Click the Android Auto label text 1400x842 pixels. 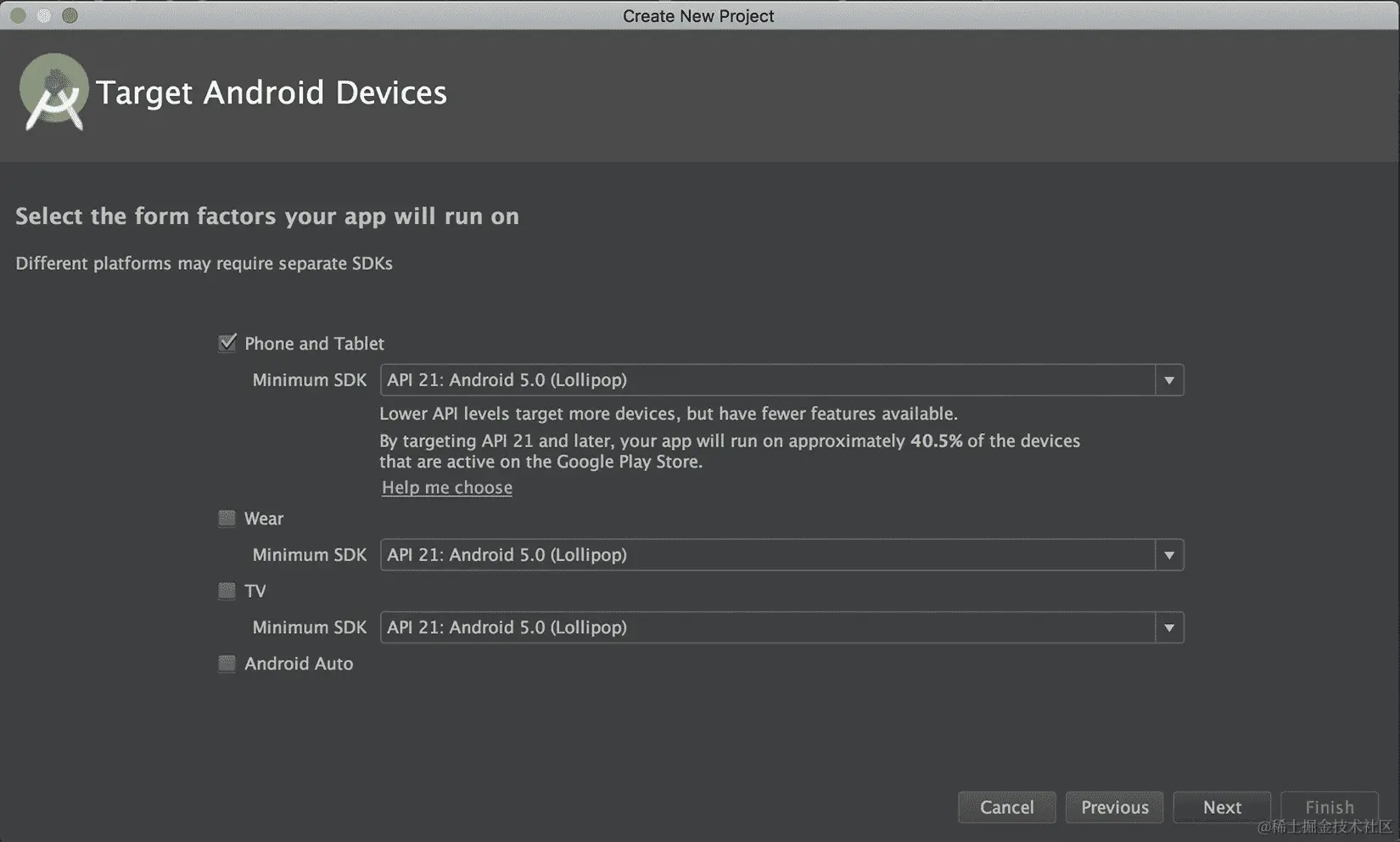pos(299,664)
